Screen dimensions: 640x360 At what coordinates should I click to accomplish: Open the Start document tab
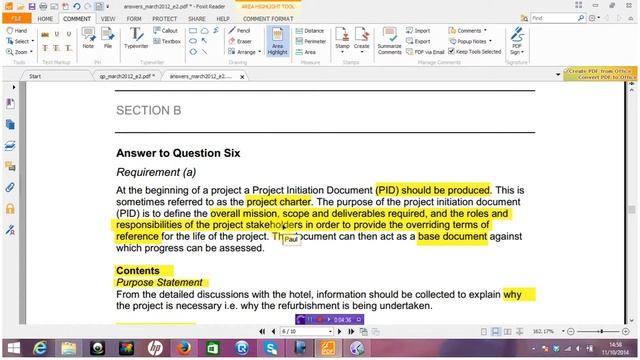coord(35,76)
